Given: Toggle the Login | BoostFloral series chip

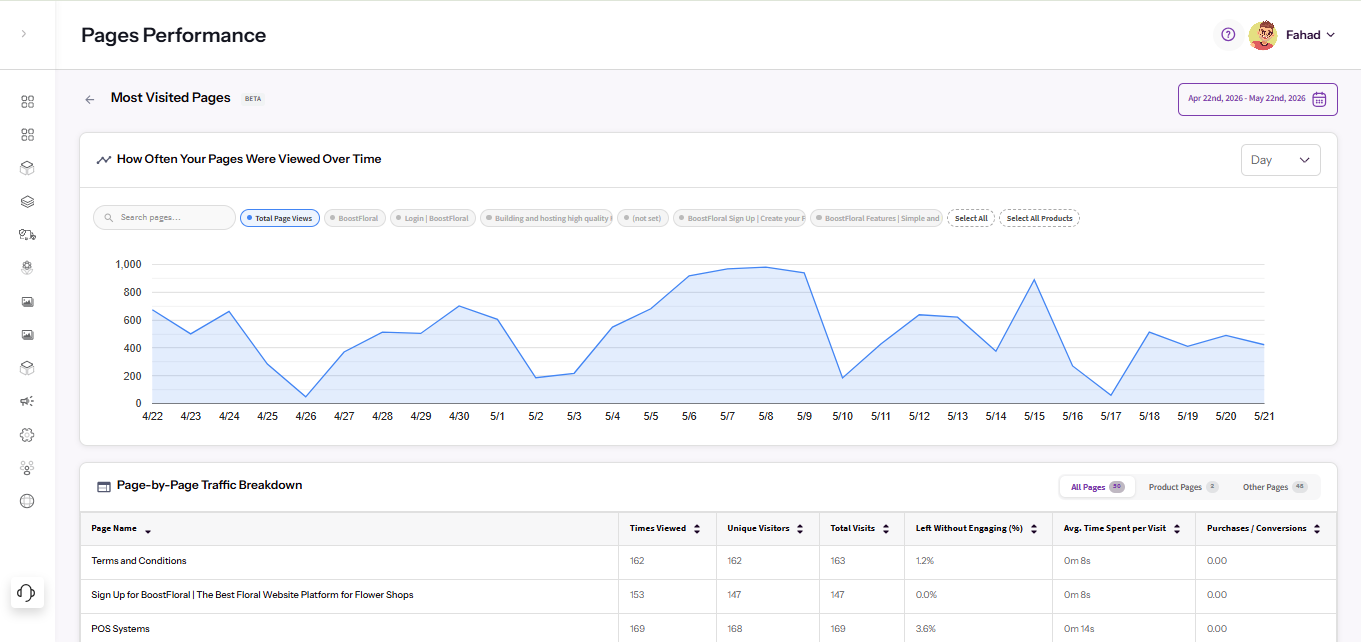Looking at the screenshot, I should (x=433, y=218).
